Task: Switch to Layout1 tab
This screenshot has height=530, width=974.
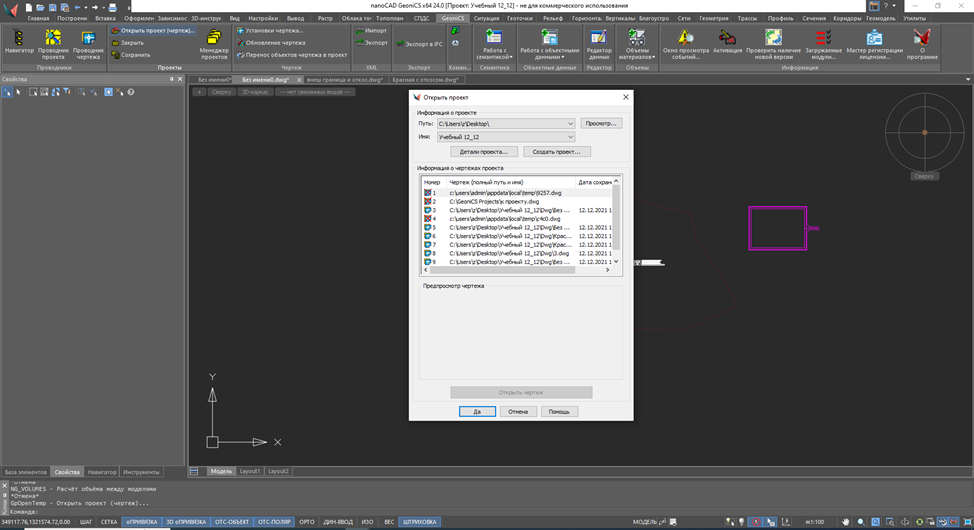Action: (x=250, y=472)
